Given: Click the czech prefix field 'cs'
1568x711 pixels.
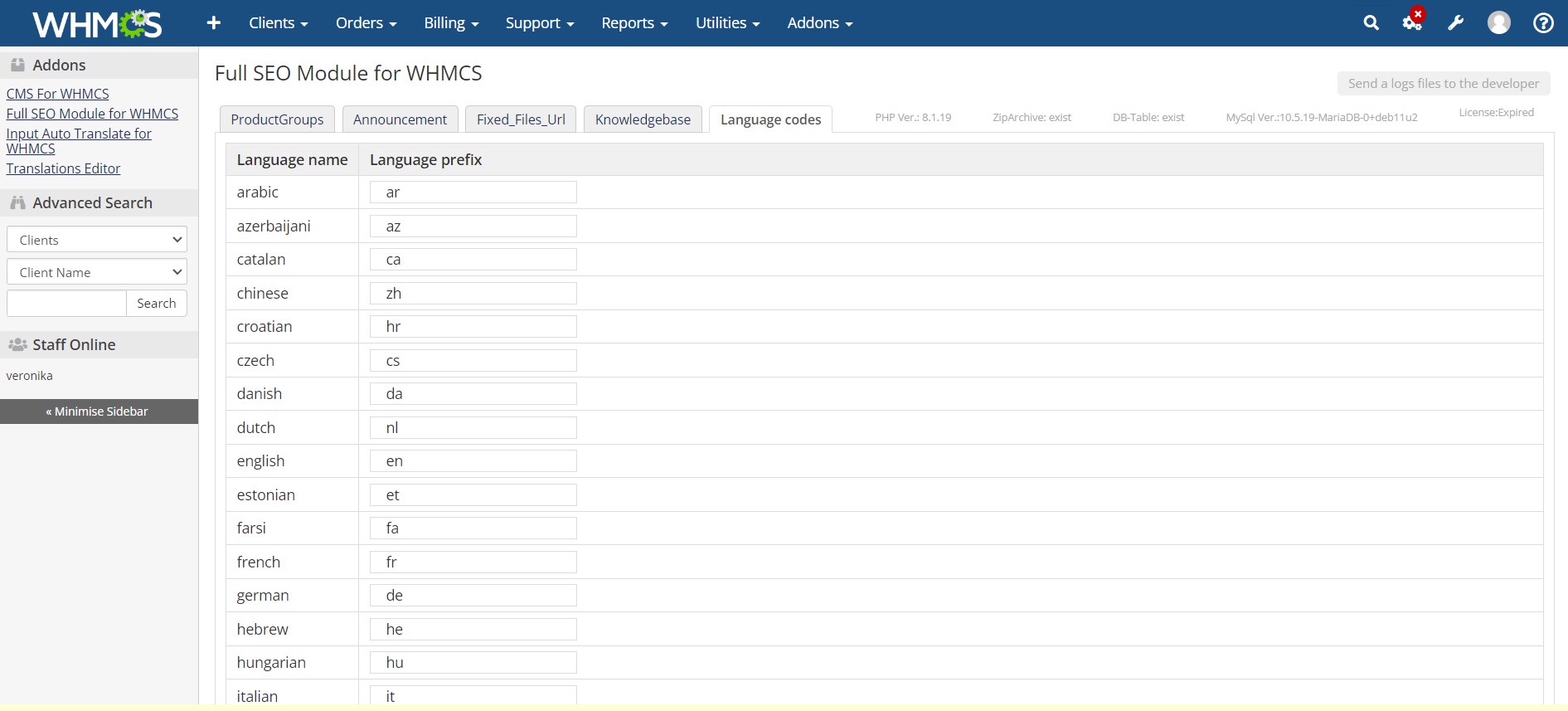Looking at the screenshot, I should point(473,361).
